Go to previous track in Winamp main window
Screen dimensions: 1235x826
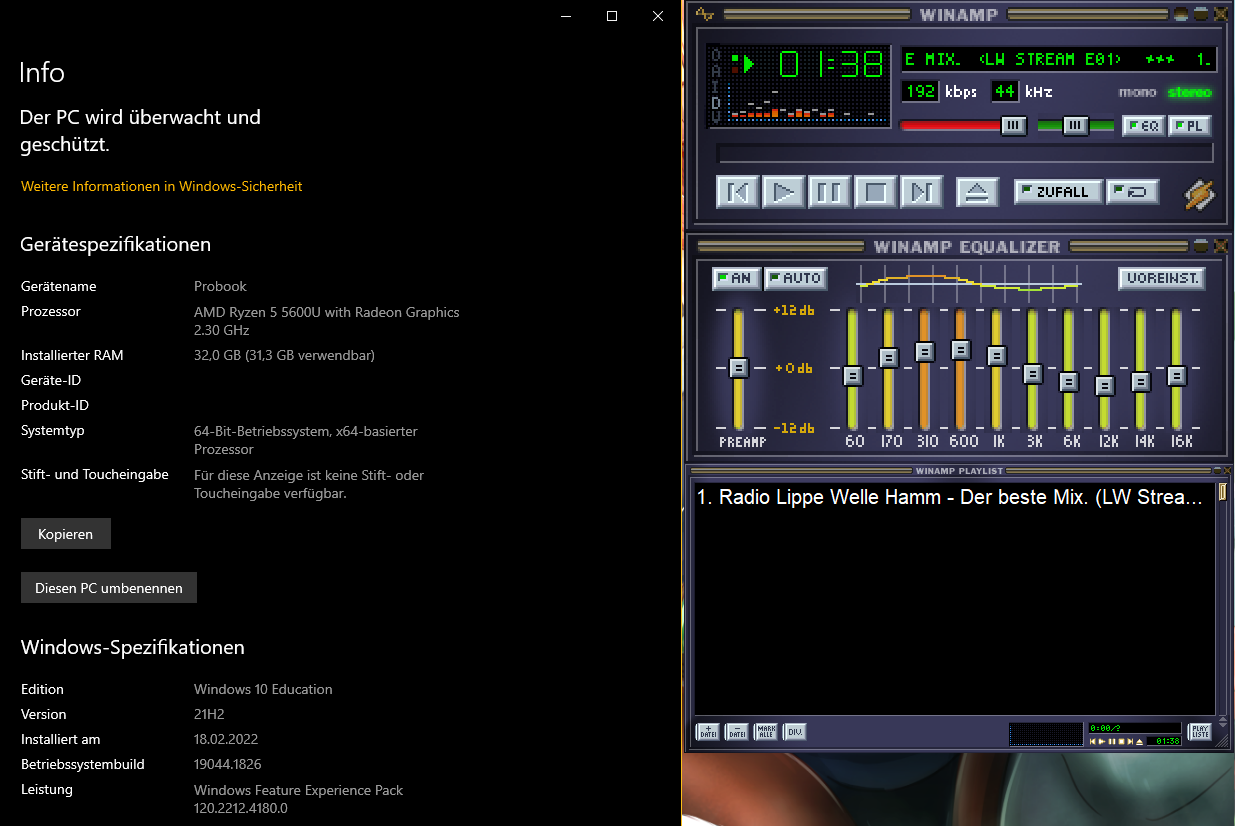(x=738, y=191)
